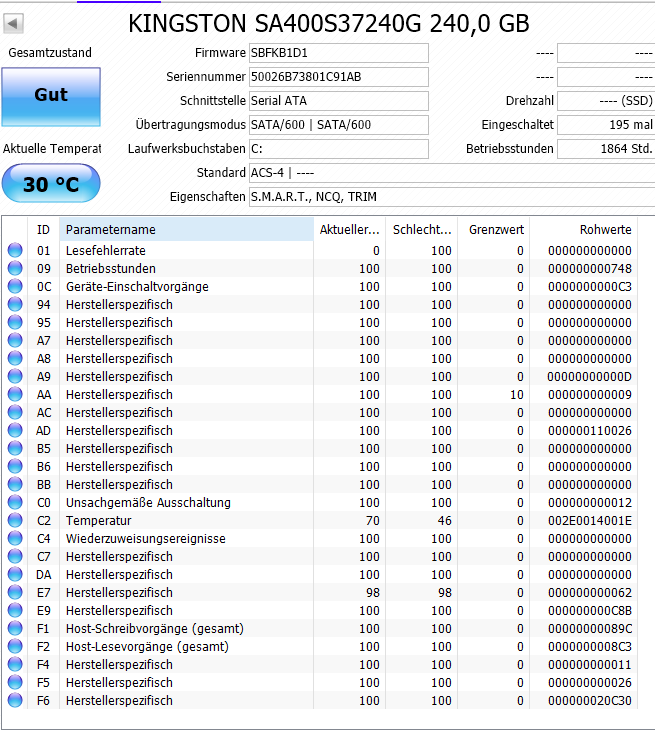This screenshot has width=655, height=730.
Task: Select the Geräte-Einschaltvorgänge parameter name
Action: click(137, 287)
